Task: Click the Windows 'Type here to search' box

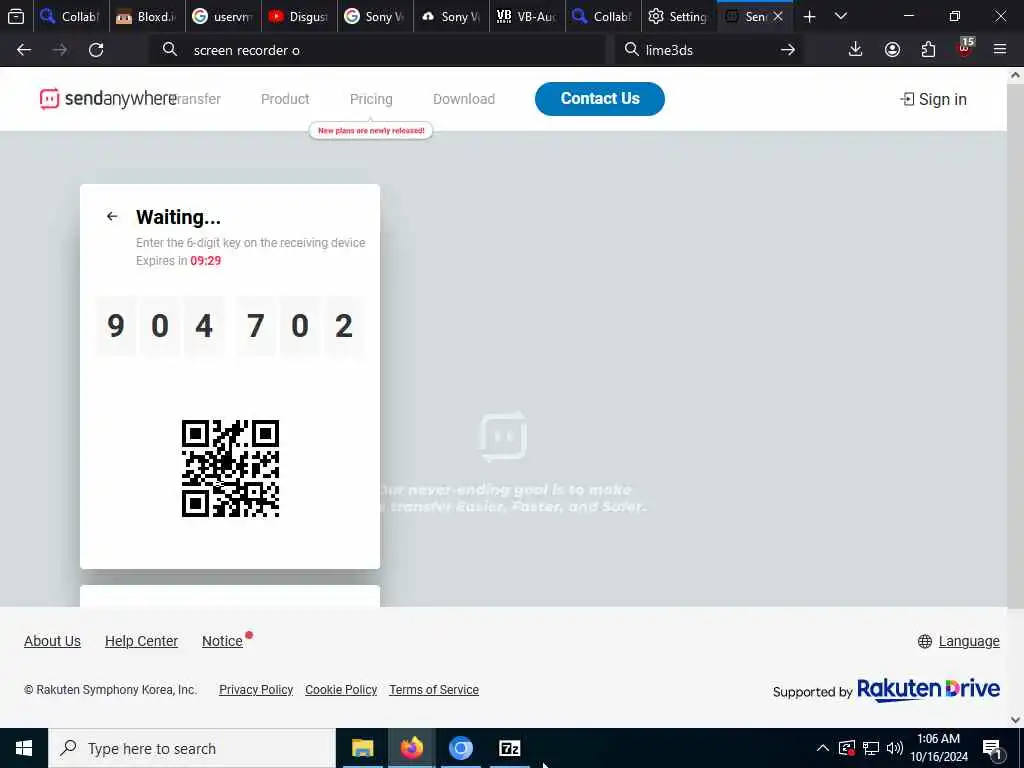Action: [192, 748]
